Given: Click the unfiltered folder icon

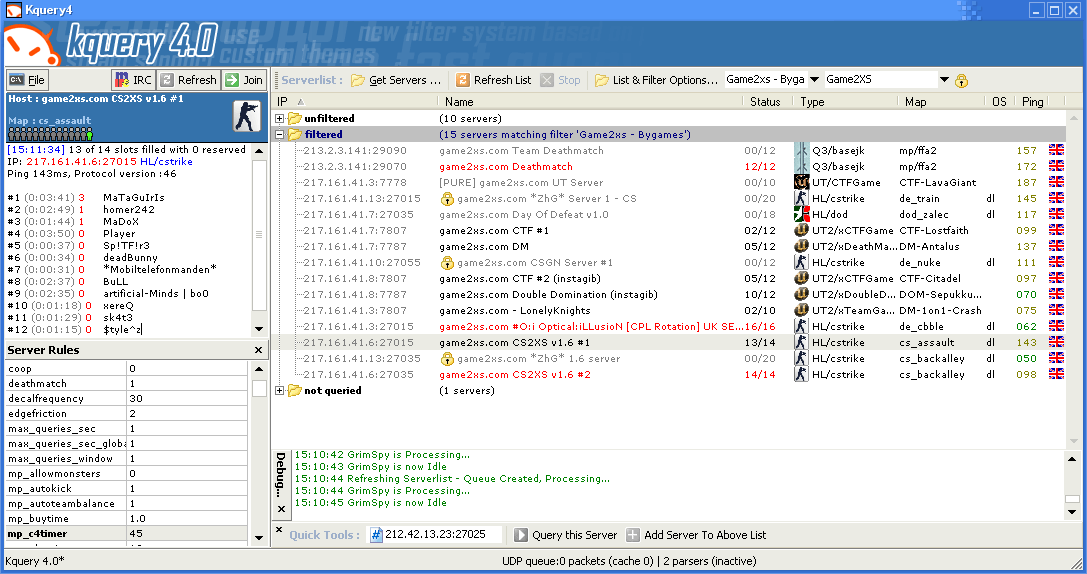Looking at the screenshot, I should click(295, 119).
